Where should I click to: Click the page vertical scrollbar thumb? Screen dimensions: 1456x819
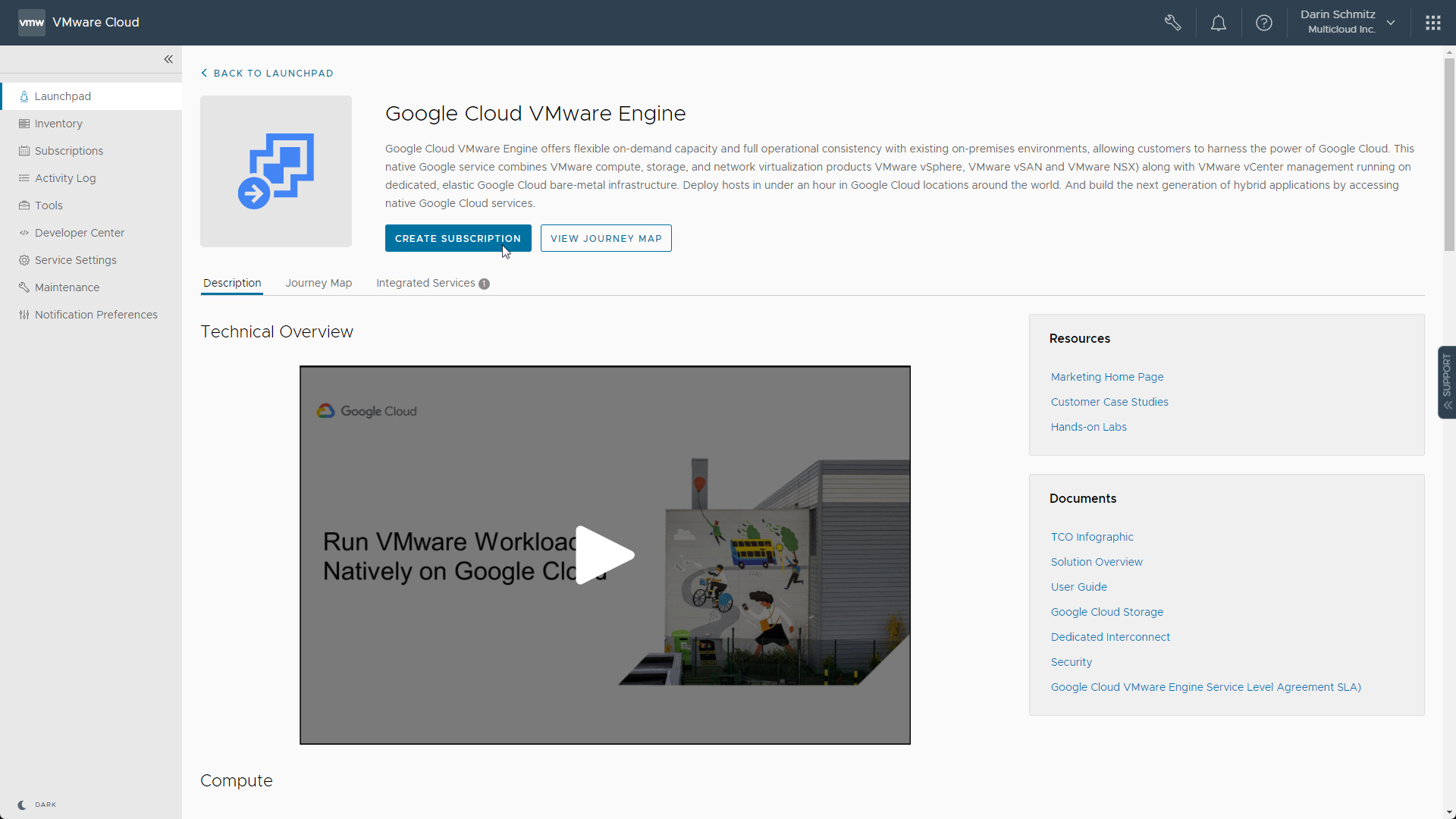tap(1449, 155)
